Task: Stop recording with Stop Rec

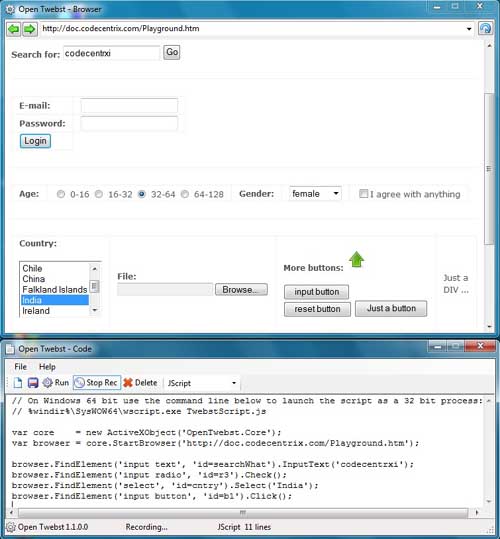Action: (97, 383)
